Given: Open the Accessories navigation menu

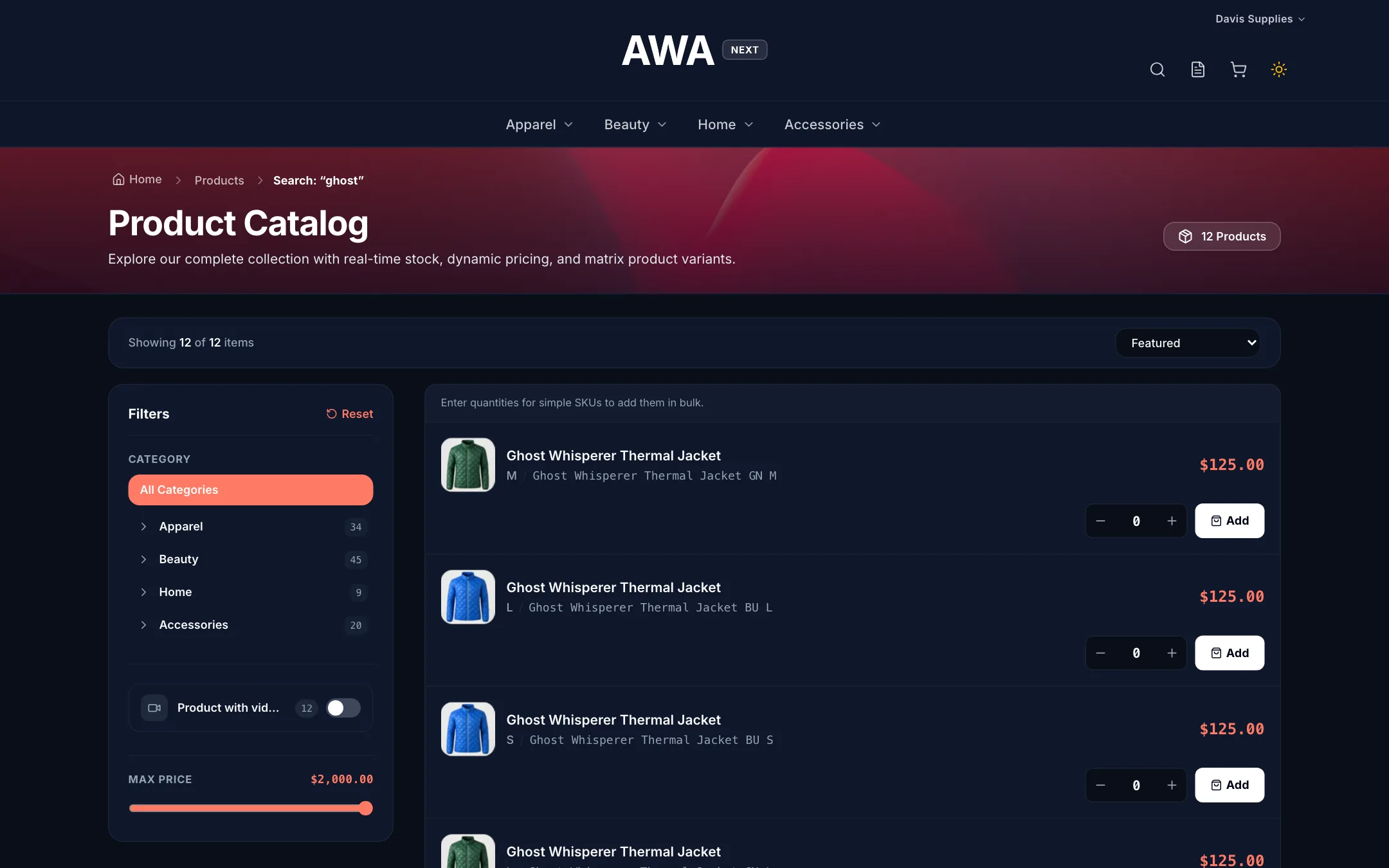Looking at the screenshot, I should [832, 125].
